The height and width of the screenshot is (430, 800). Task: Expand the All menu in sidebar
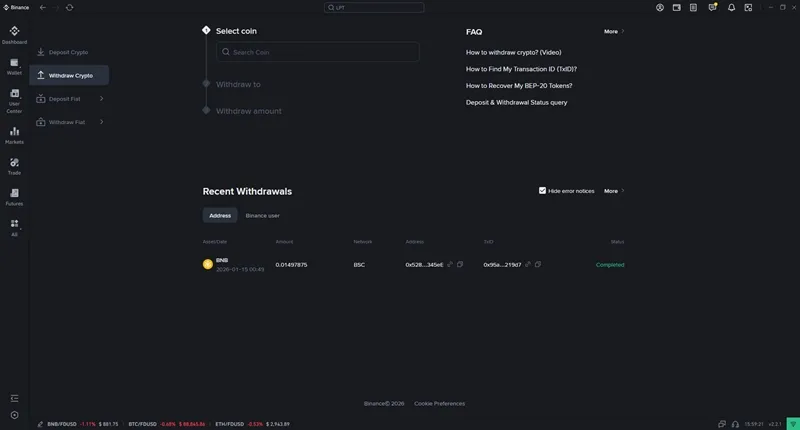pos(14,226)
